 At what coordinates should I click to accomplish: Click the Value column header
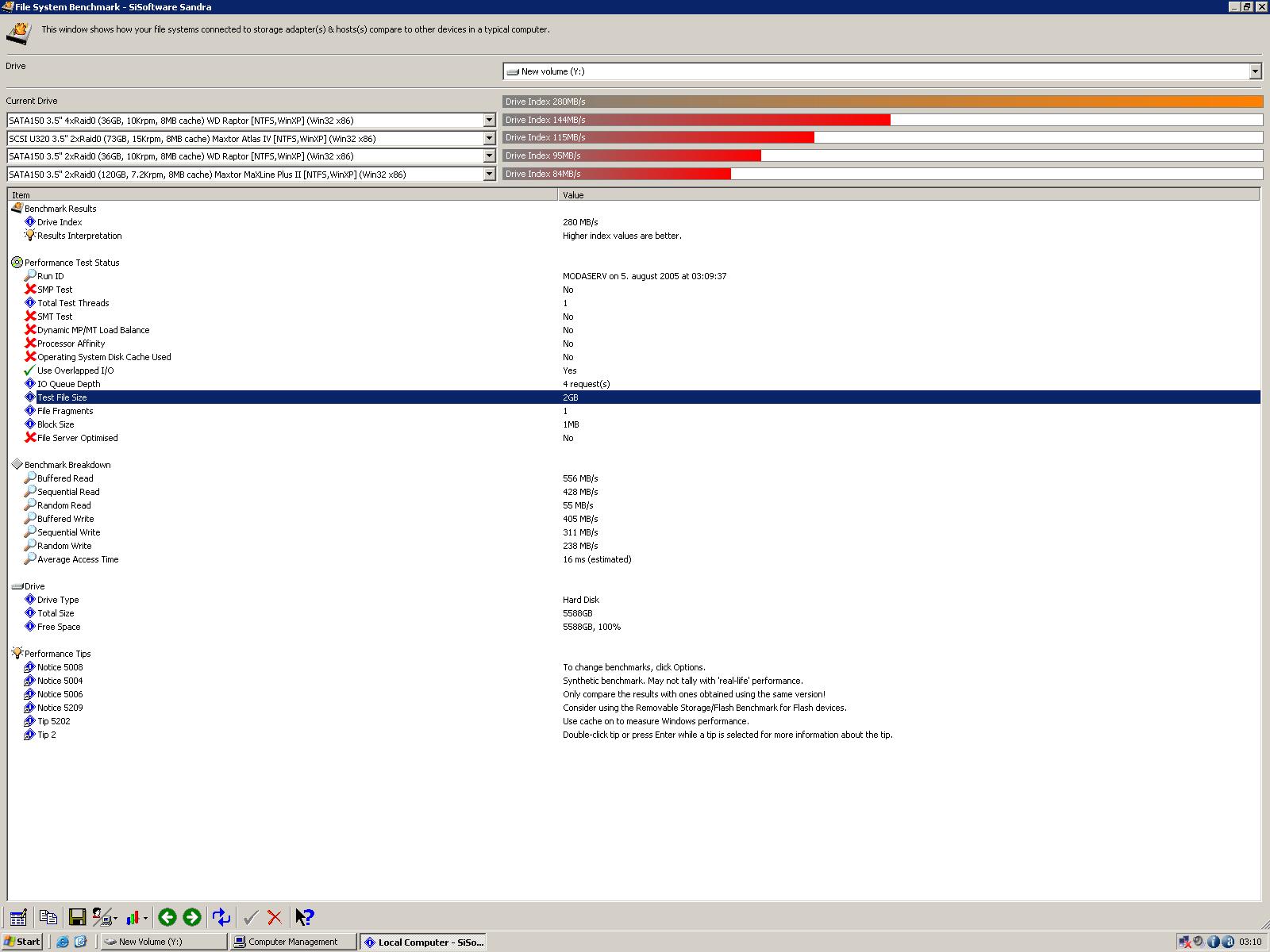(x=909, y=194)
